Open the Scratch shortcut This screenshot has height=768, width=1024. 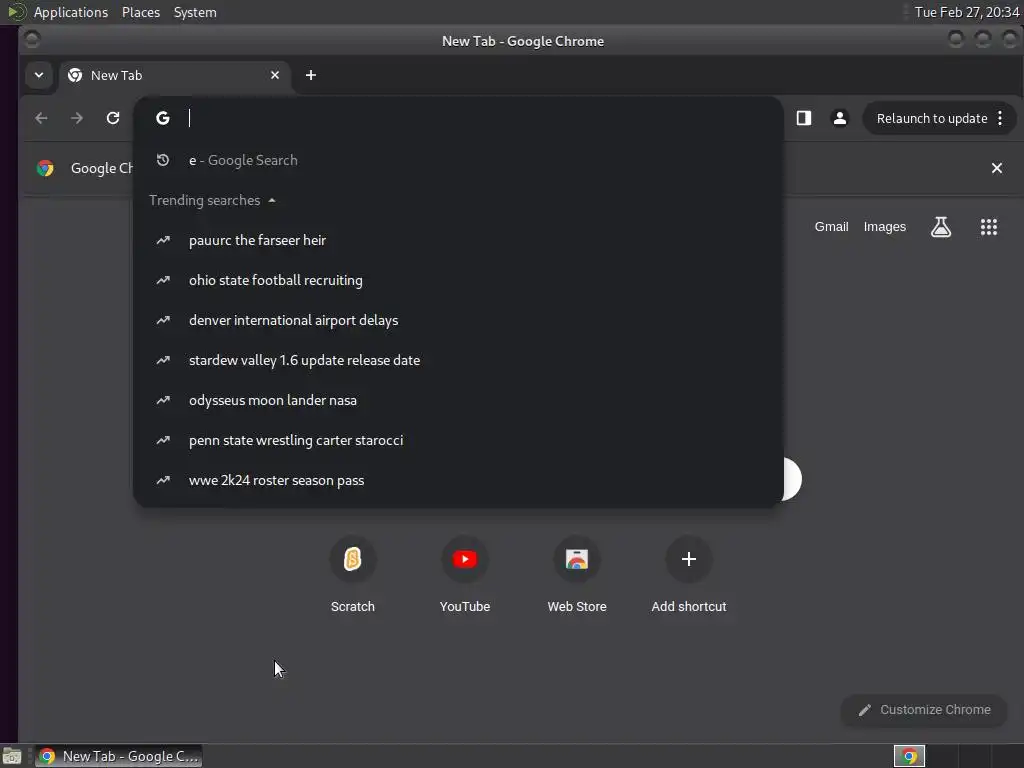click(x=353, y=575)
